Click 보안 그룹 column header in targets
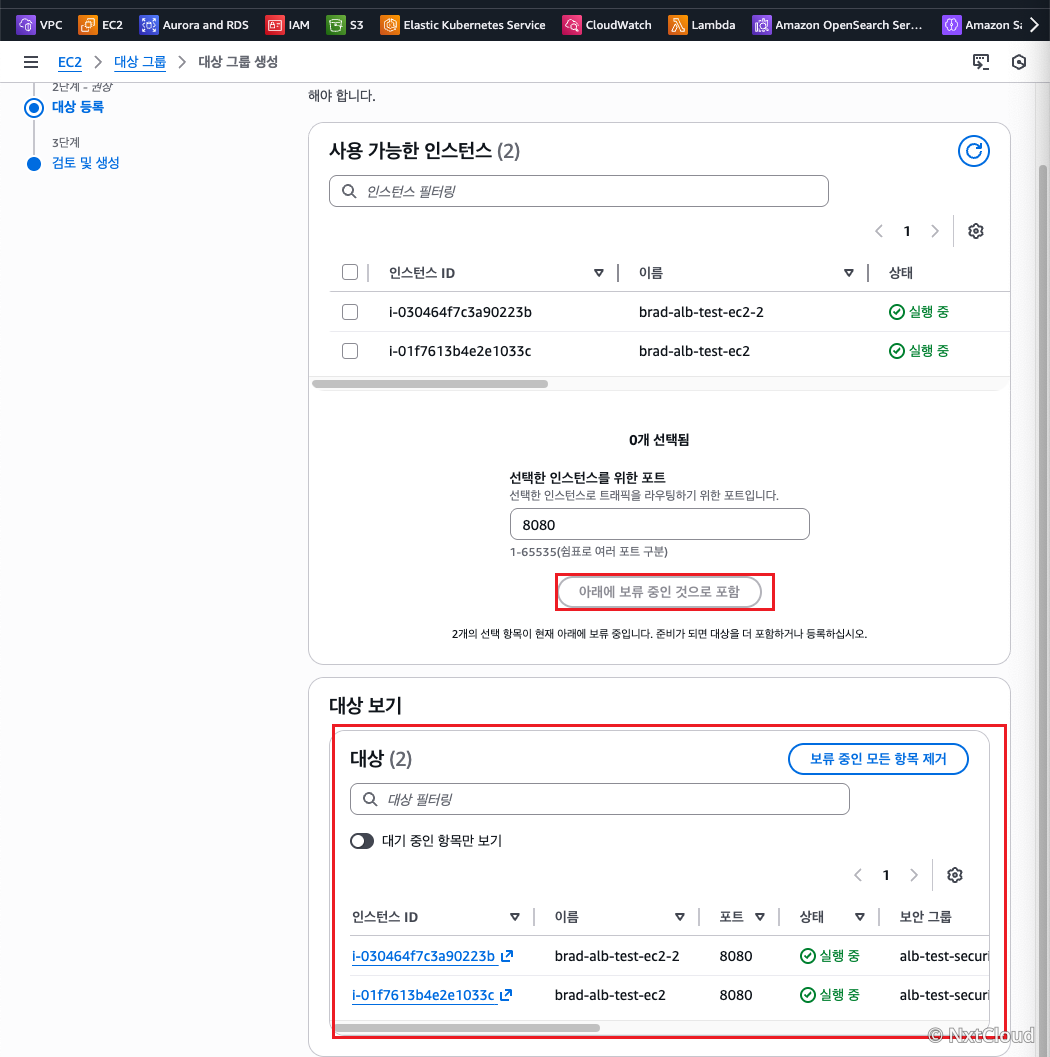The width and height of the screenshot is (1050, 1057). click(925, 917)
